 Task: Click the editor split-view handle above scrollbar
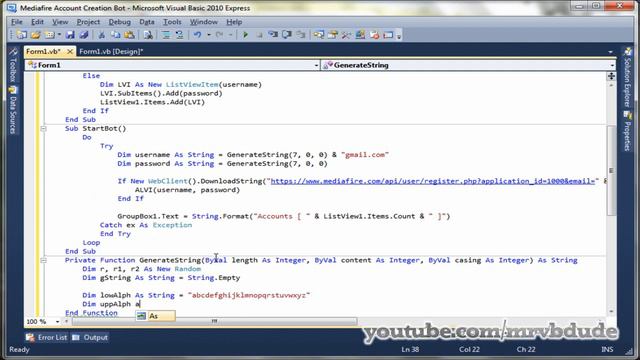611,76
